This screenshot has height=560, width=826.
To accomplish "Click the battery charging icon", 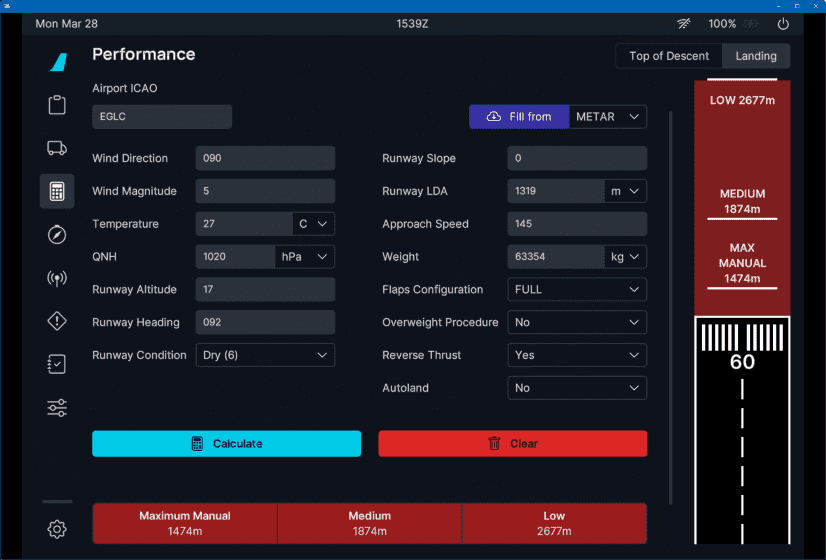I will 751,24.
